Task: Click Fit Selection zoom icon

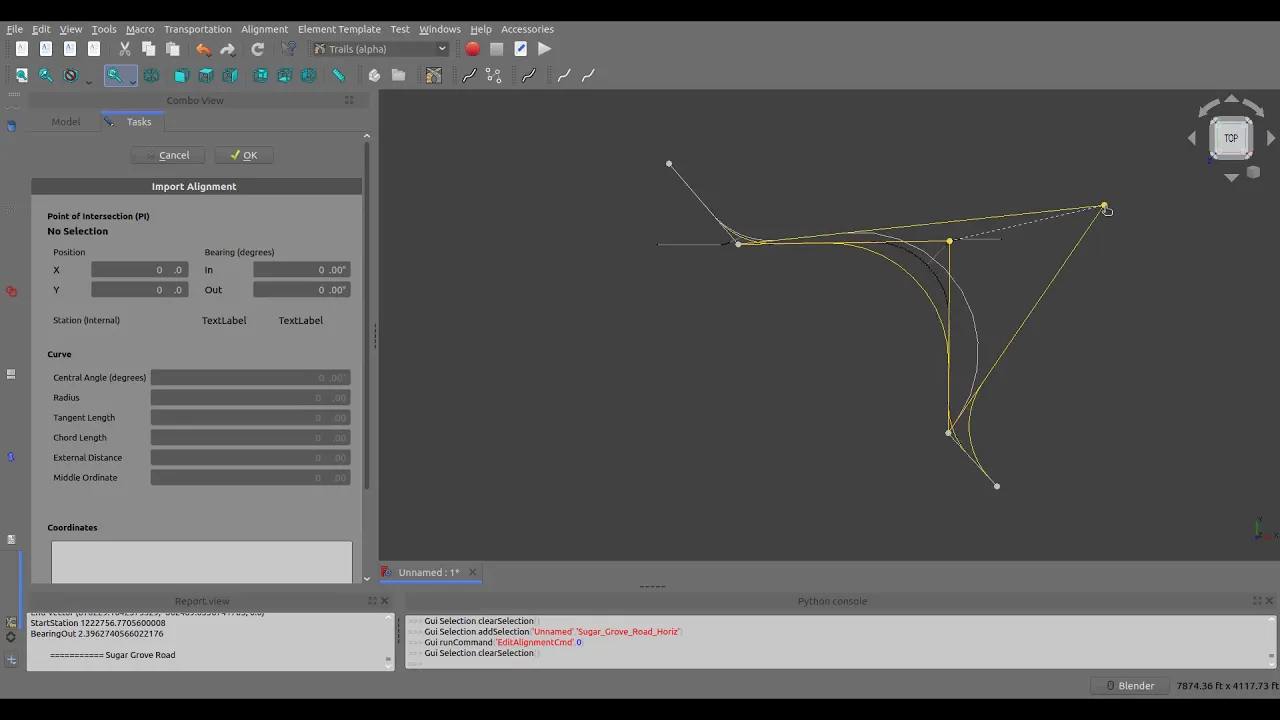Action: [x=45, y=75]
